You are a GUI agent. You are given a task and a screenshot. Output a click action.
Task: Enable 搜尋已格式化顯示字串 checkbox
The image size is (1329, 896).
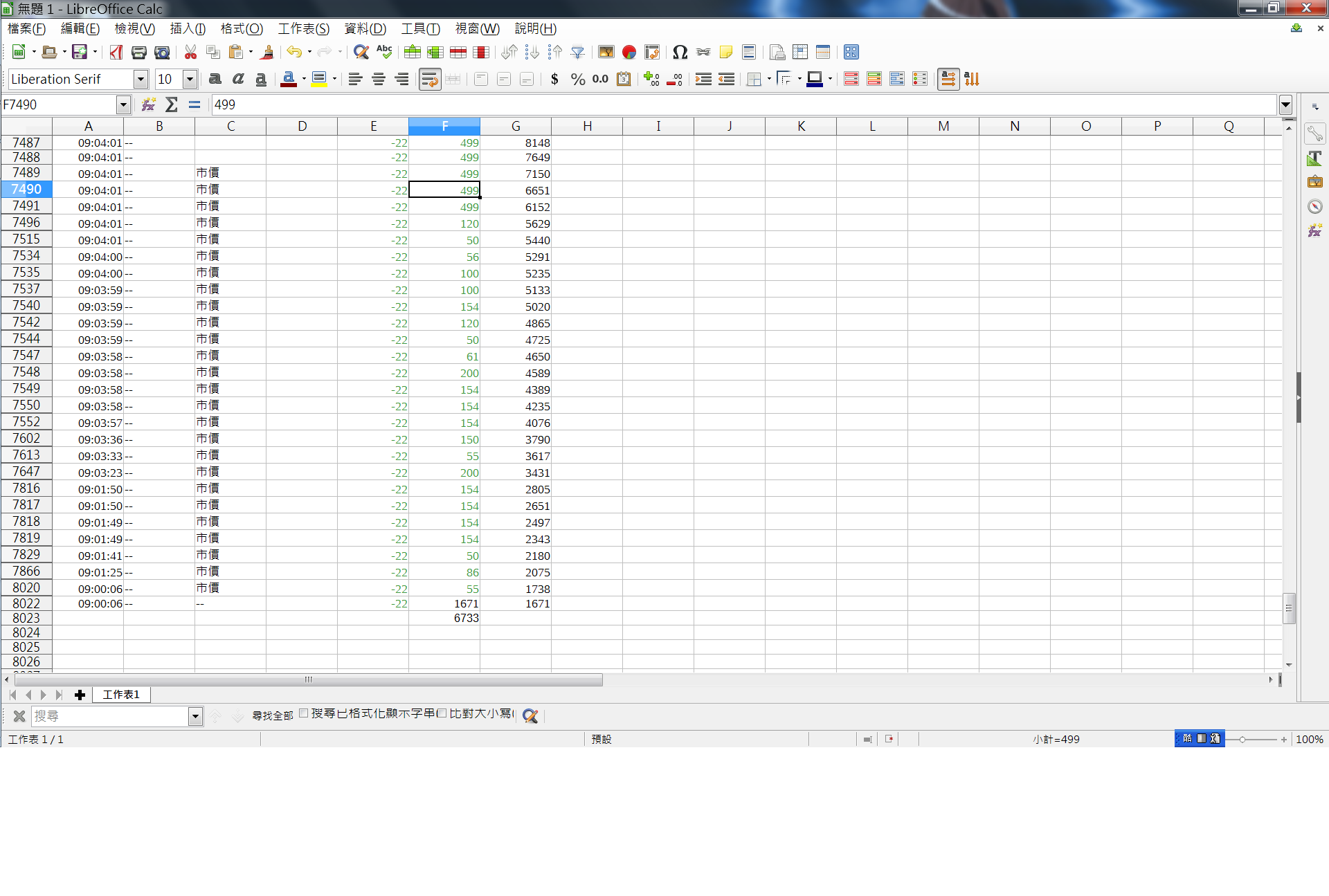(304, 713)
